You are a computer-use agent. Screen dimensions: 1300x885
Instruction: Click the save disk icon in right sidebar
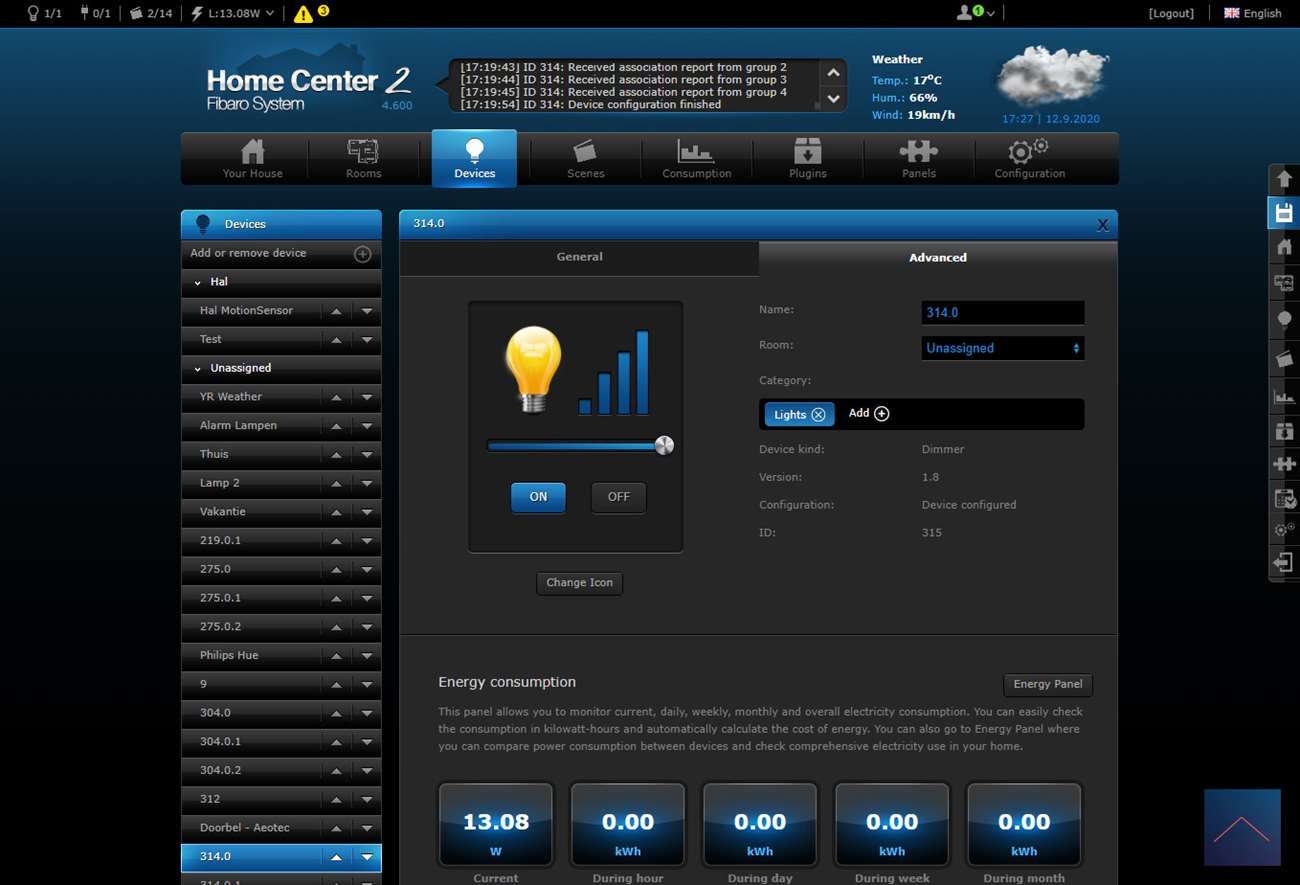(x=1284, y=212)
